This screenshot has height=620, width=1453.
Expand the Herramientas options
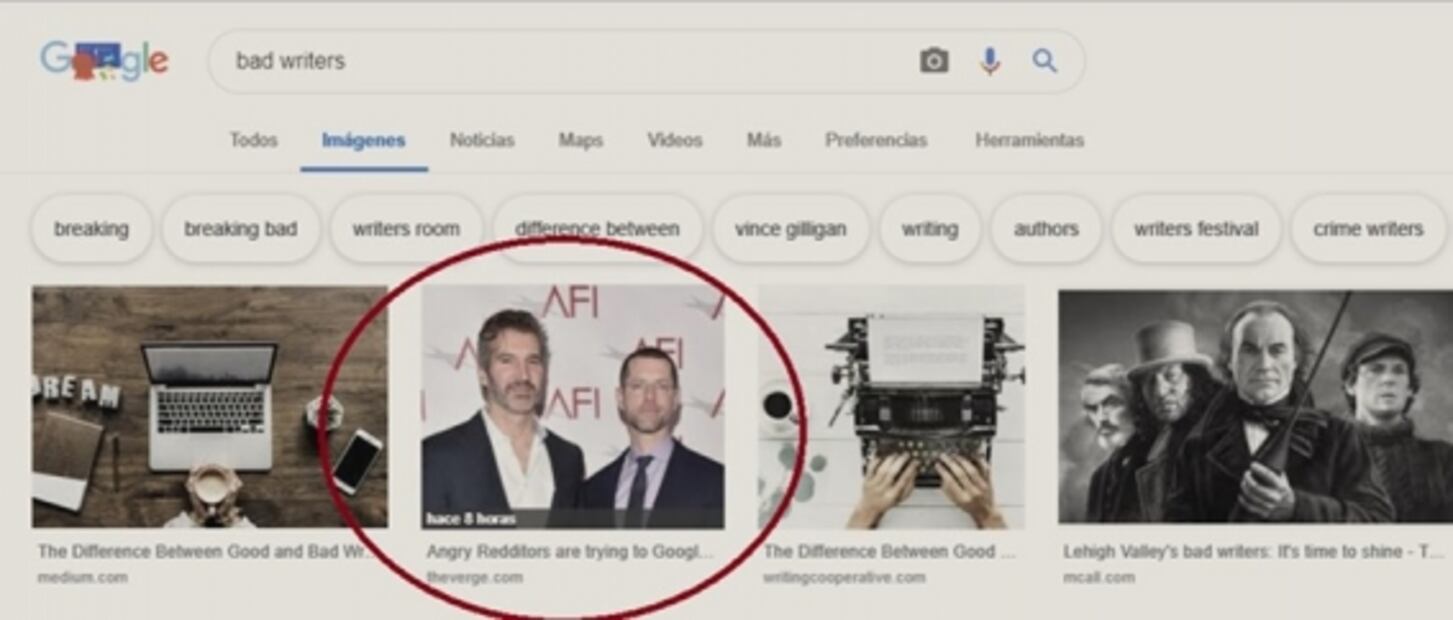(1029, 140)
